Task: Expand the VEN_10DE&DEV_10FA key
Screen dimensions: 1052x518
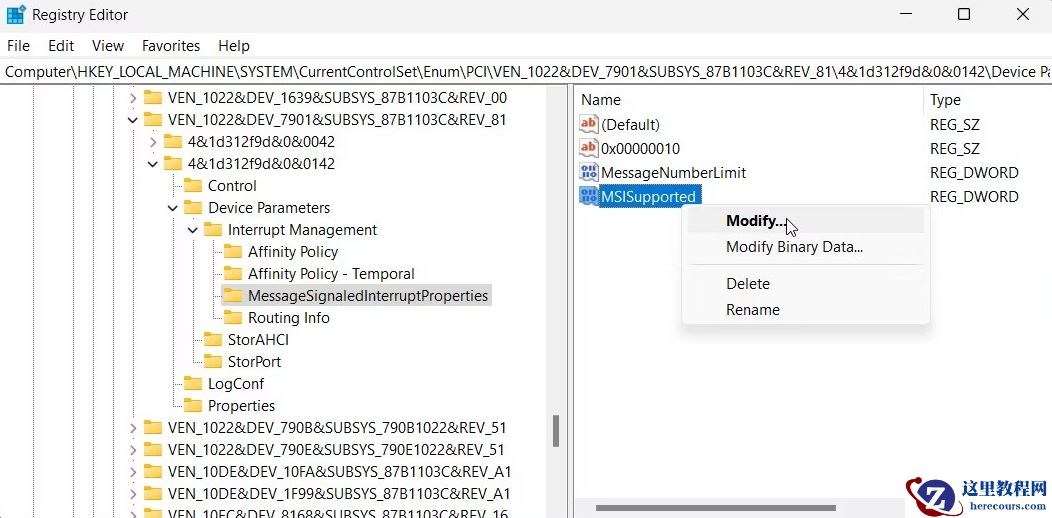Action: (x=133, y=472)
